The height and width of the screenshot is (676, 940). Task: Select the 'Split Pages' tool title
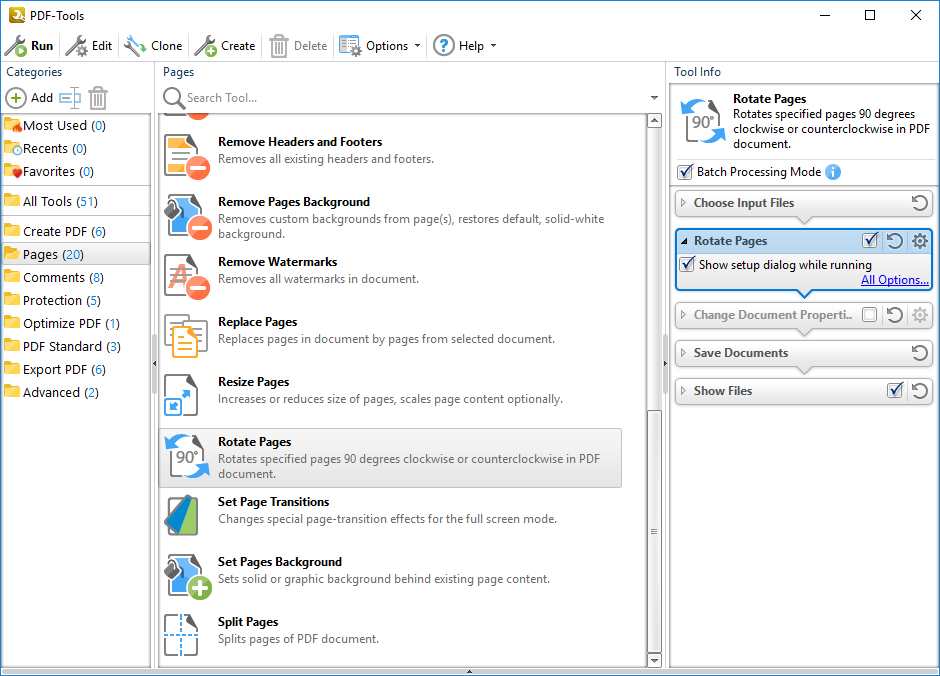coord(248,621)
